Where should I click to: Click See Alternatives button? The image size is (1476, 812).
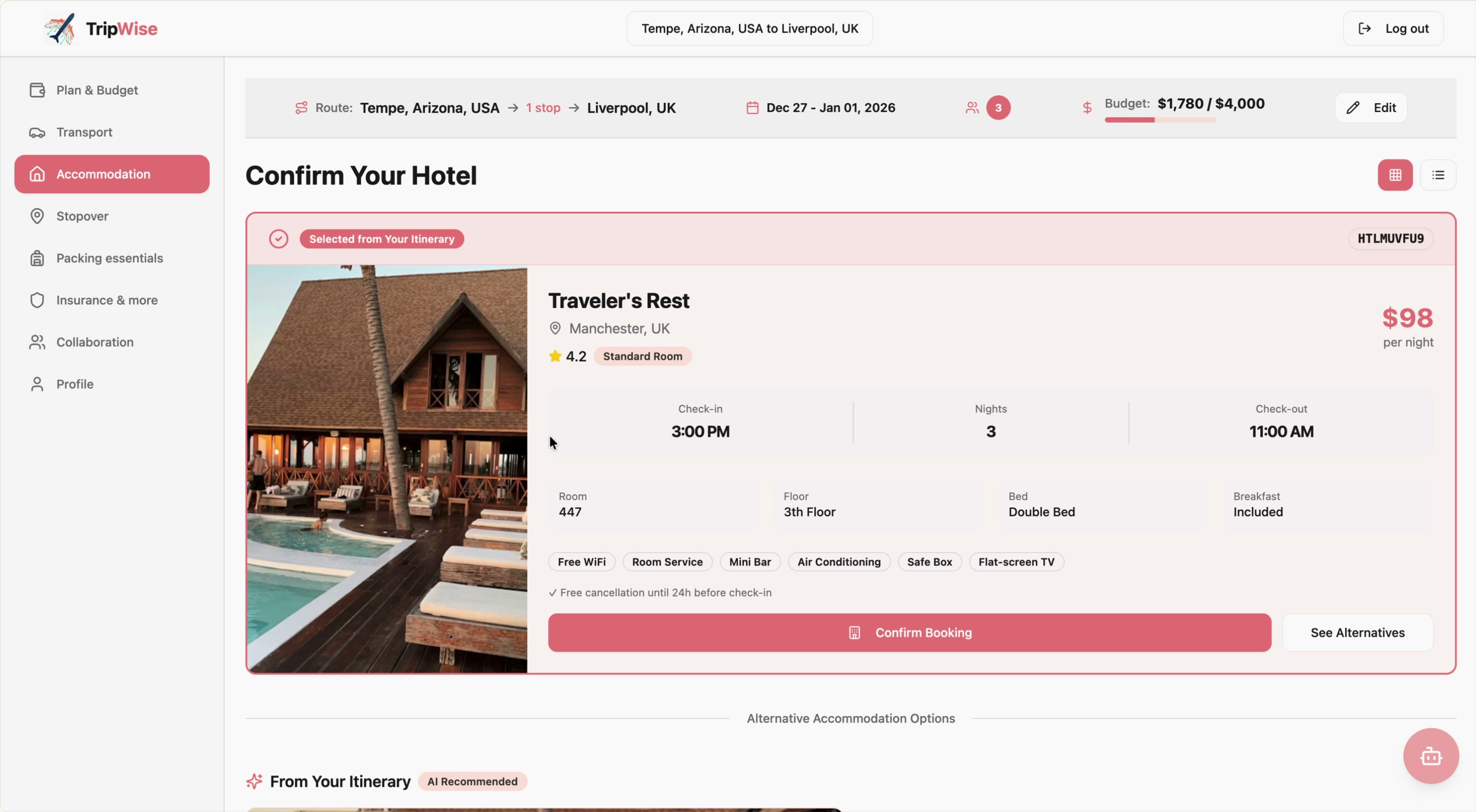point(1357,633)
